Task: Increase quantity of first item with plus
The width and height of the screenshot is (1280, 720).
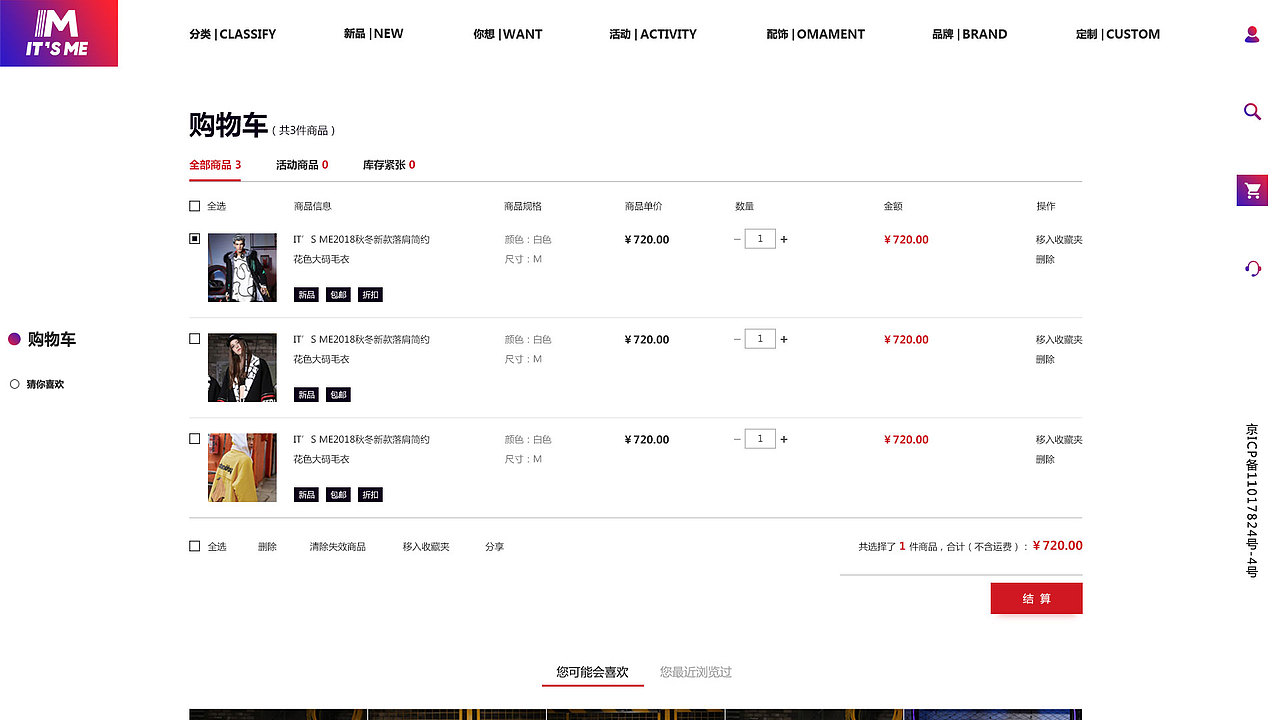Action: click(x=784, y=240)
